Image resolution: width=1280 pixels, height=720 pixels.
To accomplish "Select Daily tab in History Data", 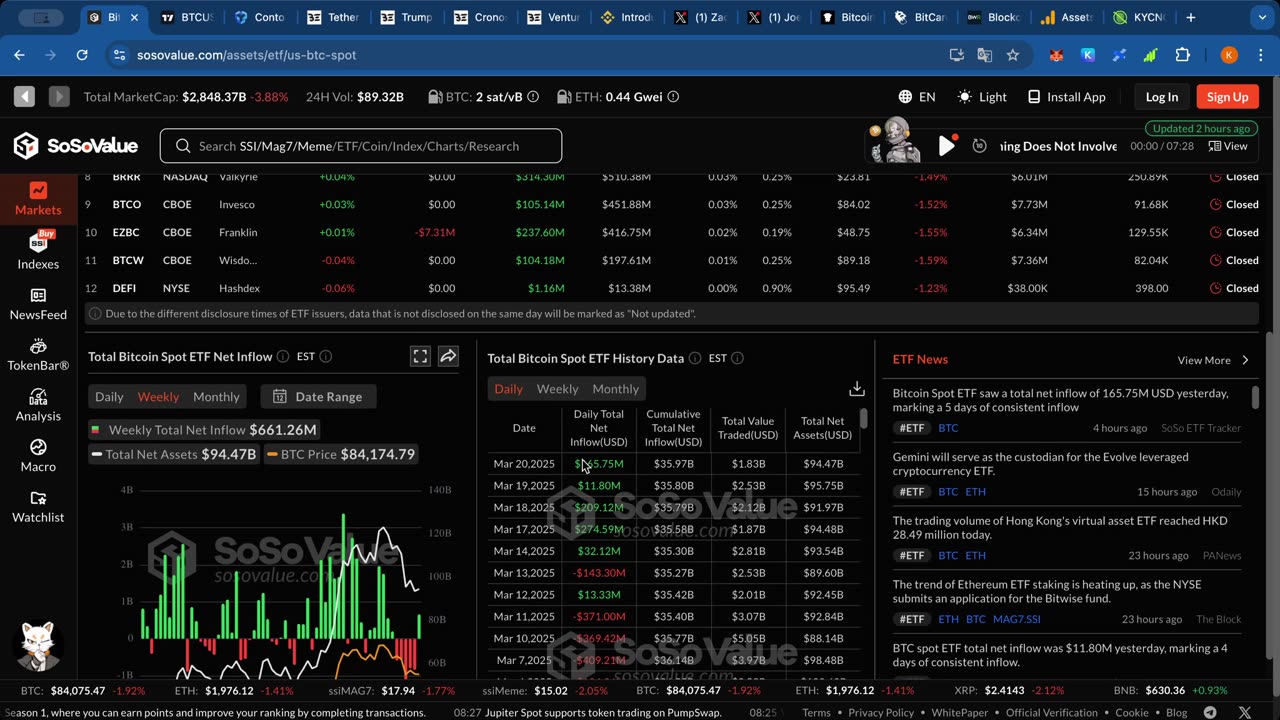I will (508, 389).
